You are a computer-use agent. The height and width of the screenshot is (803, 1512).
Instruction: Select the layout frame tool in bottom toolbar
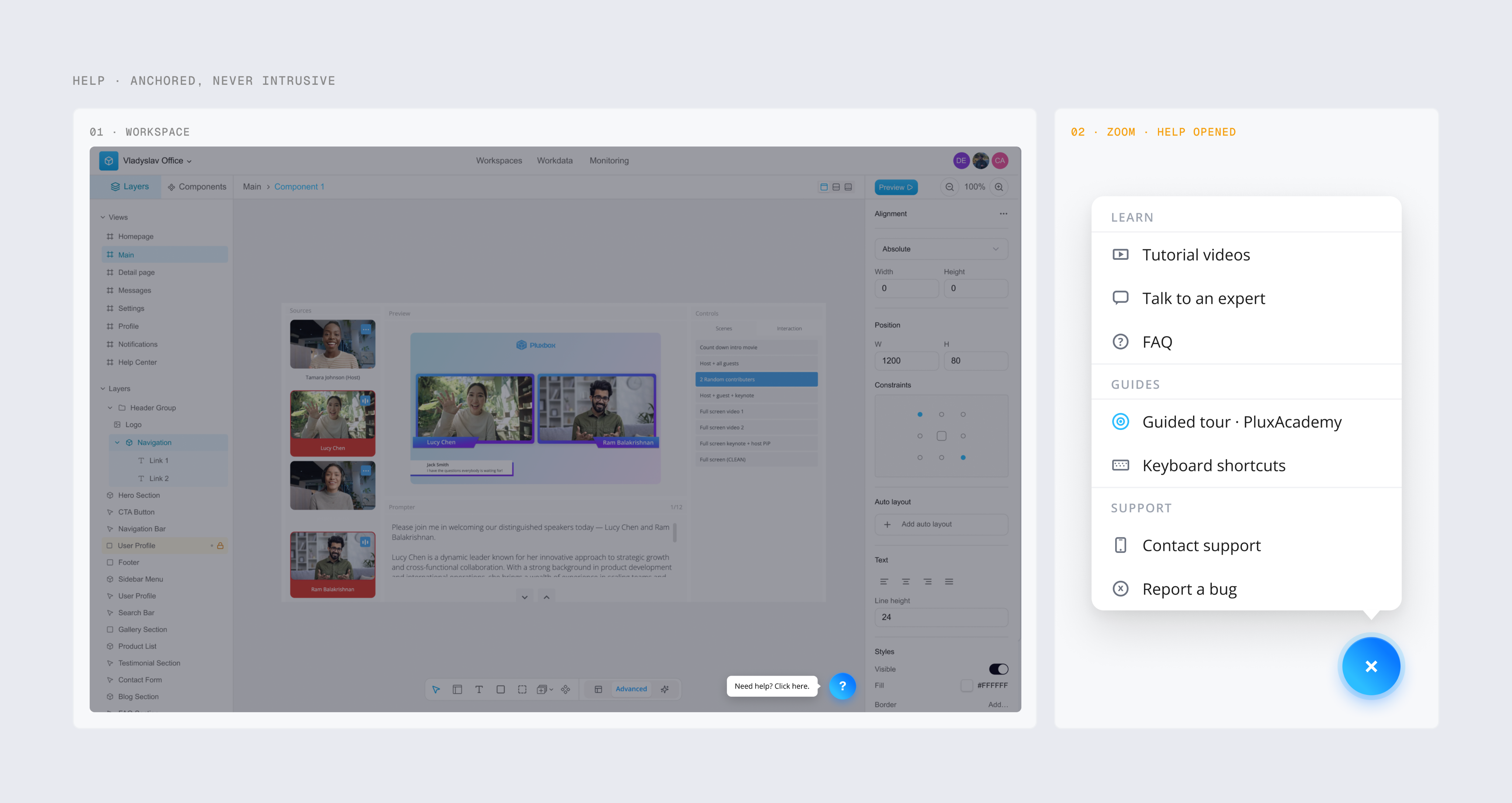click(x=457, y=689)
